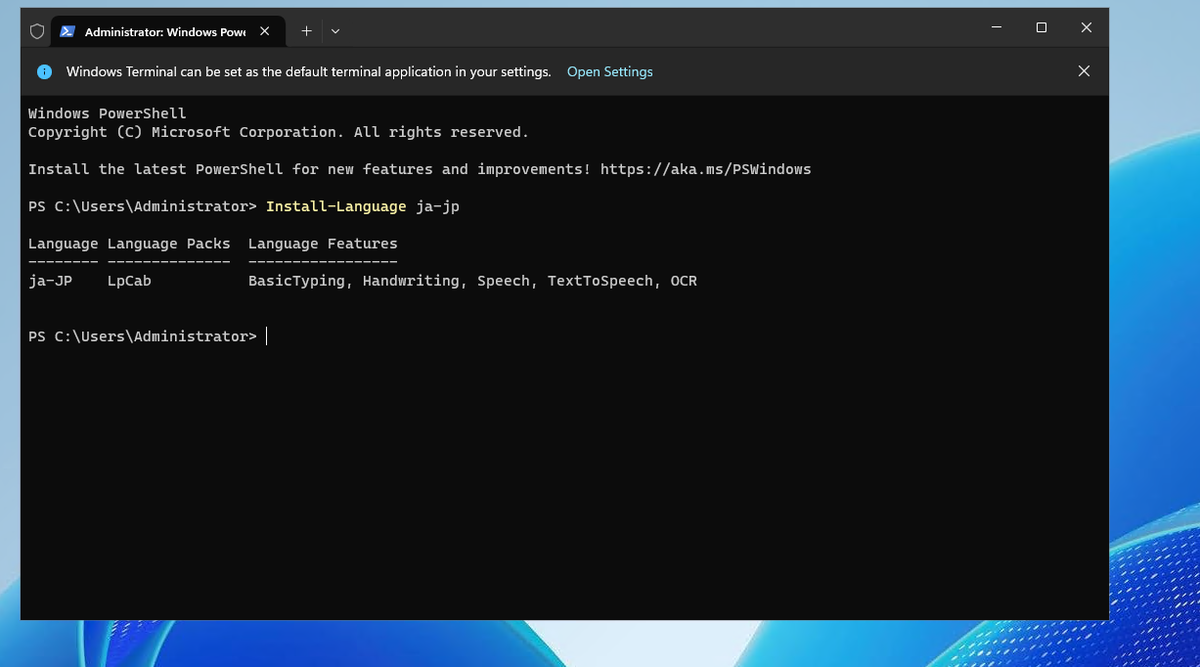
Task: Close the Administrator PowerShell tab
Action: click(x=264, y=31)
